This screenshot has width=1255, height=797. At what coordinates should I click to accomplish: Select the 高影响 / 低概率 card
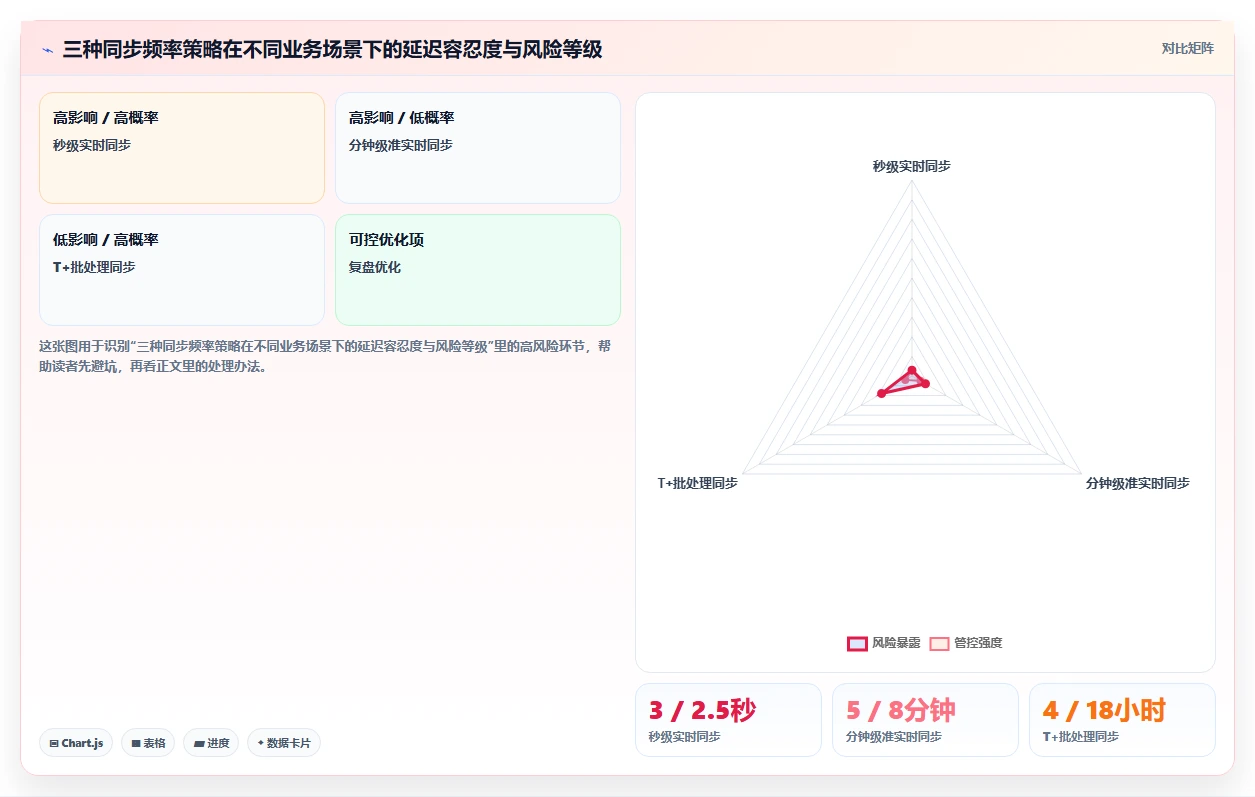coord(478,148)
